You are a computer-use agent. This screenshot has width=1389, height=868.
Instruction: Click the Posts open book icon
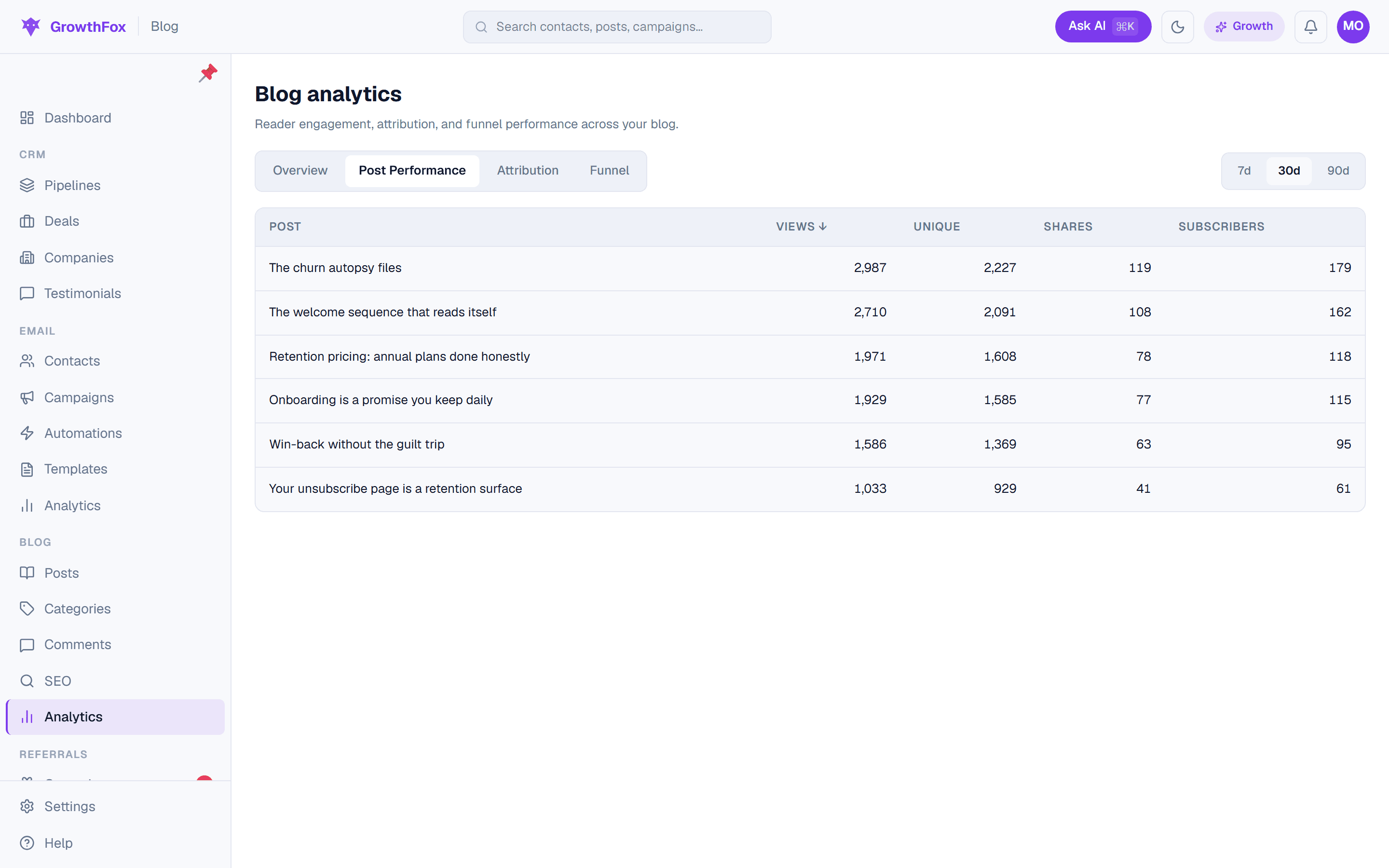(27, 573)
